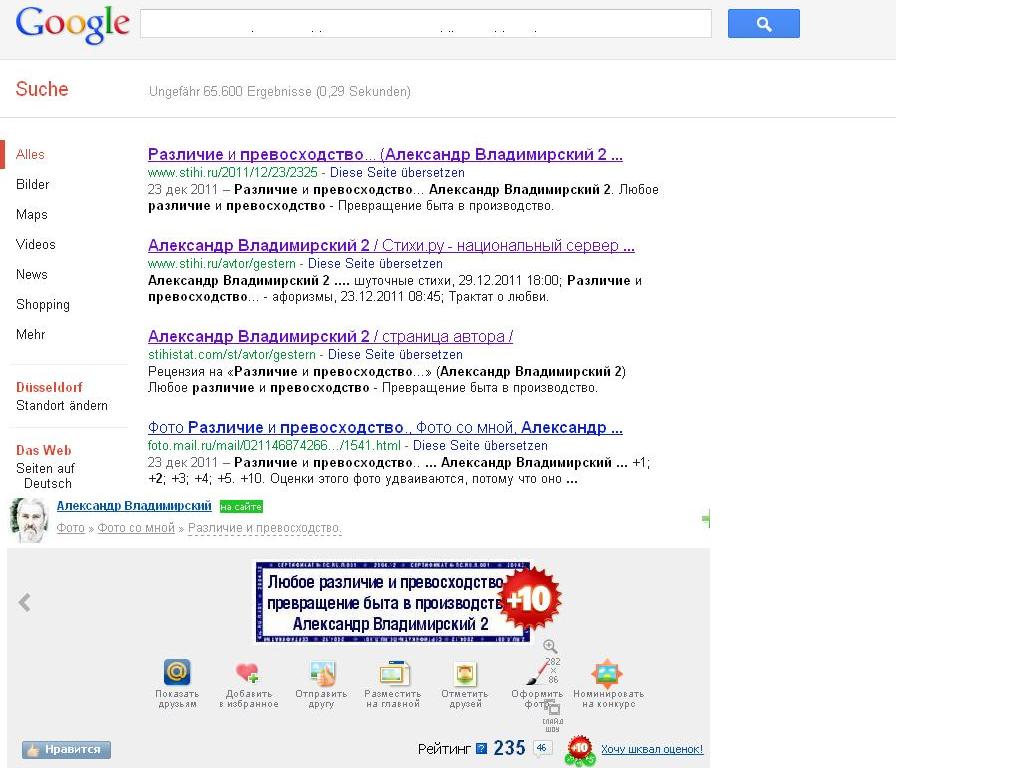Open the rating comment count bubble '46'
This screenshot has width=1024, height=768.
click(542, 747)
